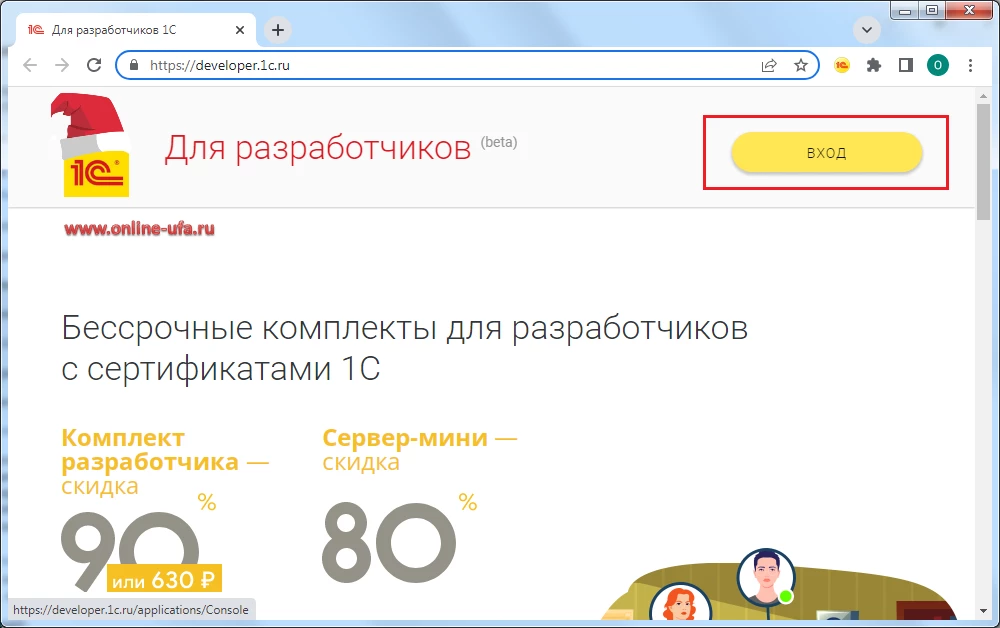Image resolution: width=1000 pixels, height=628 pixels.
Task: Open the extensions puzzle icon
Action: (874, 65)
